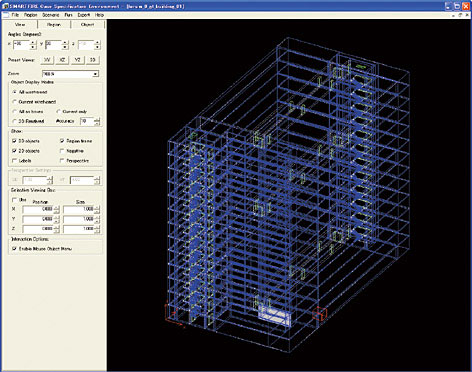
Task: Increase the Z angle with up arrow
Action: (97, 42)
